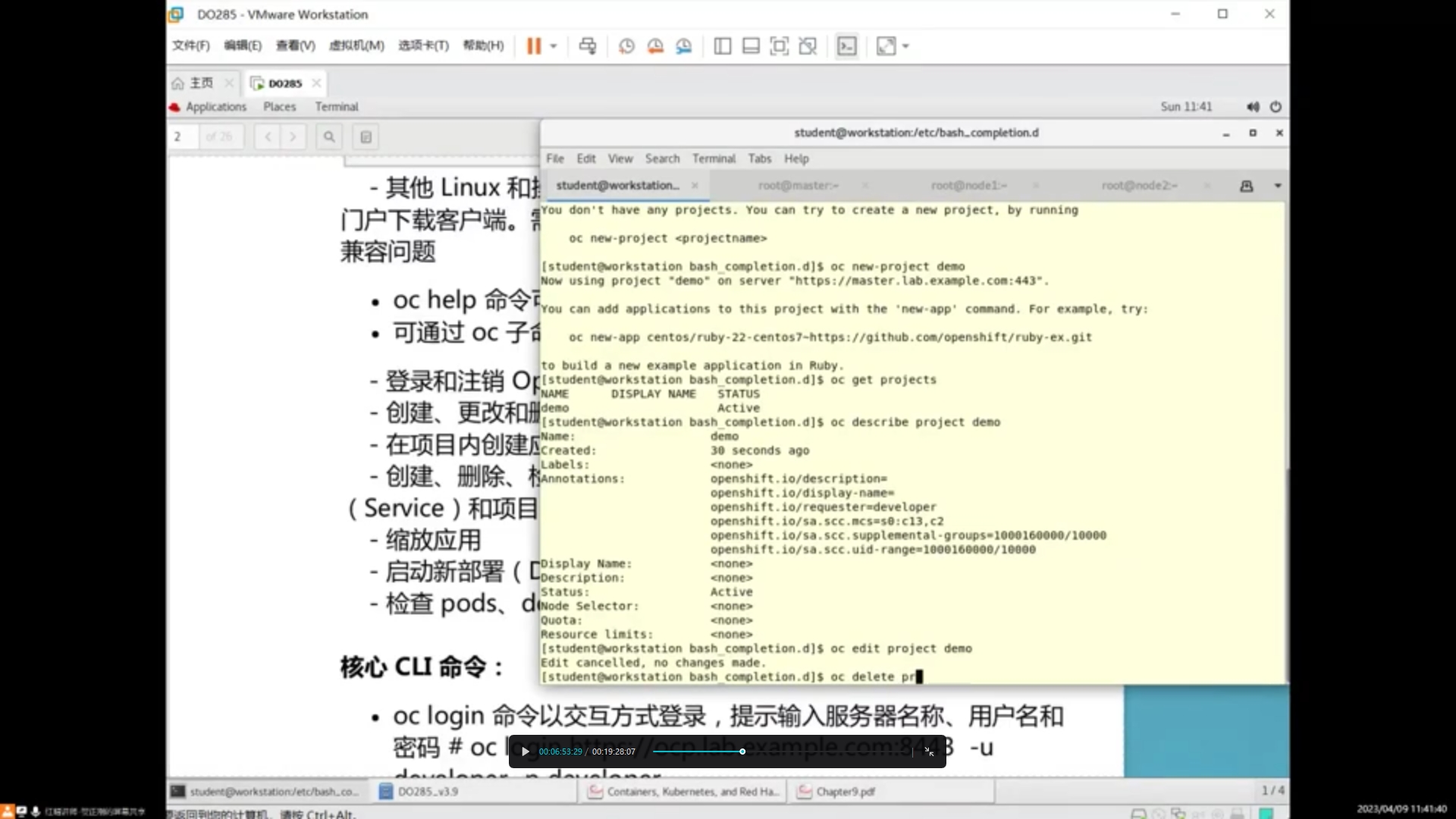1456x819 pixels.
Task: Open the power menu icon in top bar
Action: [x=1276, y=107]
